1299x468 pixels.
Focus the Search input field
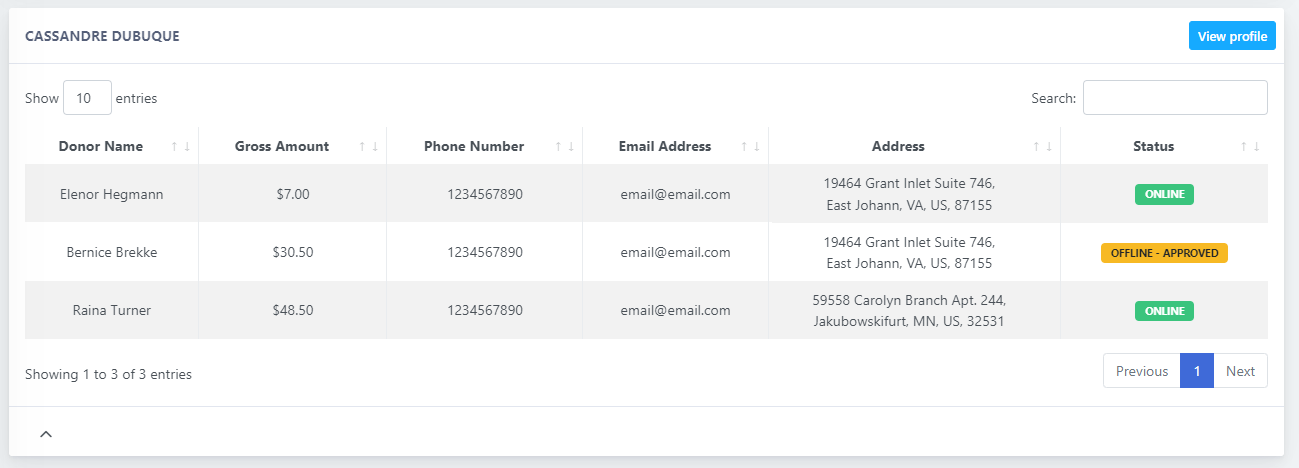[1175, 98]
